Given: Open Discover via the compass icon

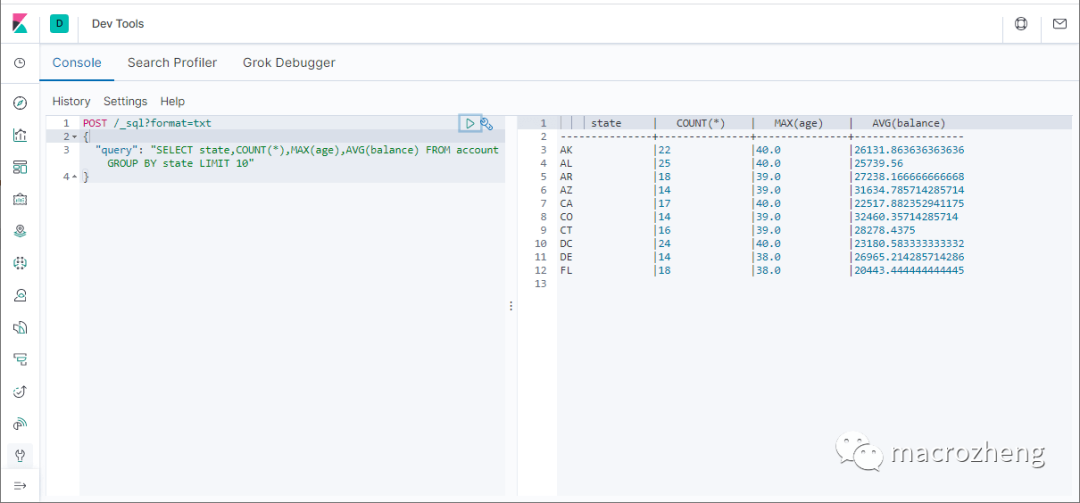Looking at the screenshot, I should 19,103.
